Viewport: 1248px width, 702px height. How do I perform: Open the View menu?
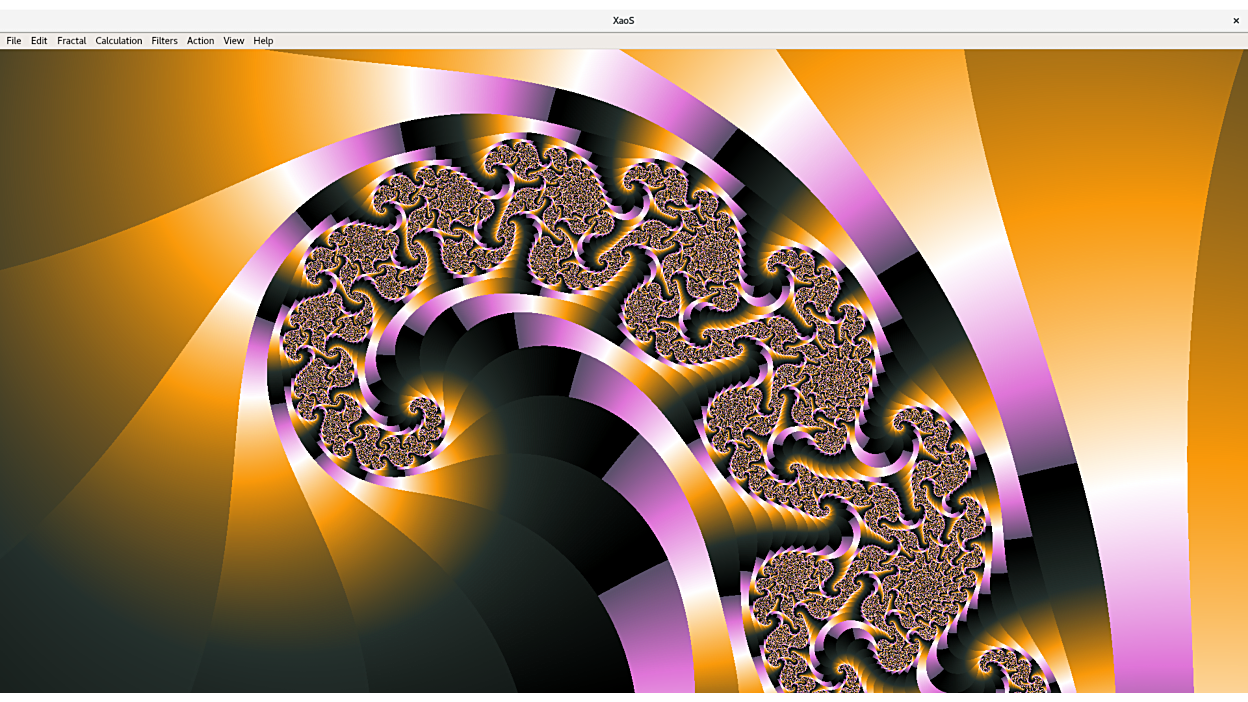233,41
